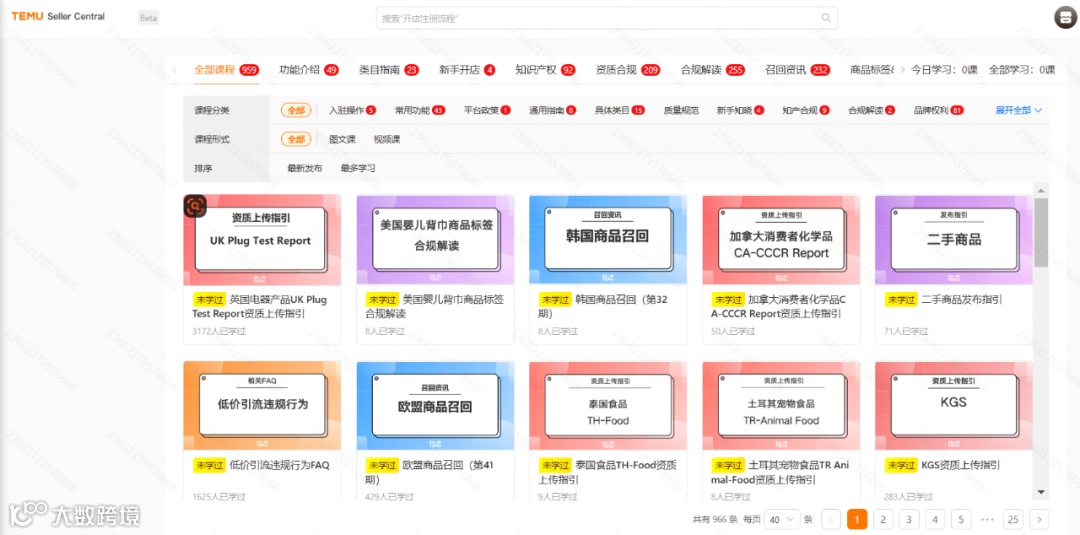Screen dimensions: 1080x535
Task: Open TR-Animal Food course thumbnail
Action: coord(781,406)
